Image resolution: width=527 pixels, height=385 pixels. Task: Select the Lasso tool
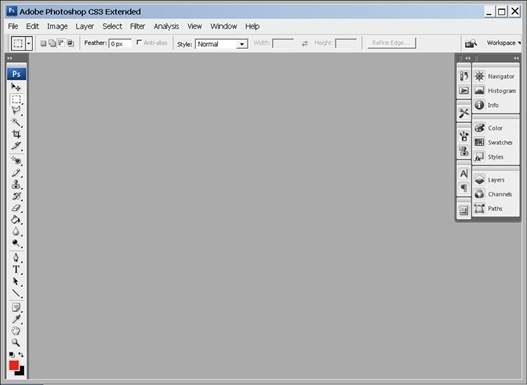[16, 111]
